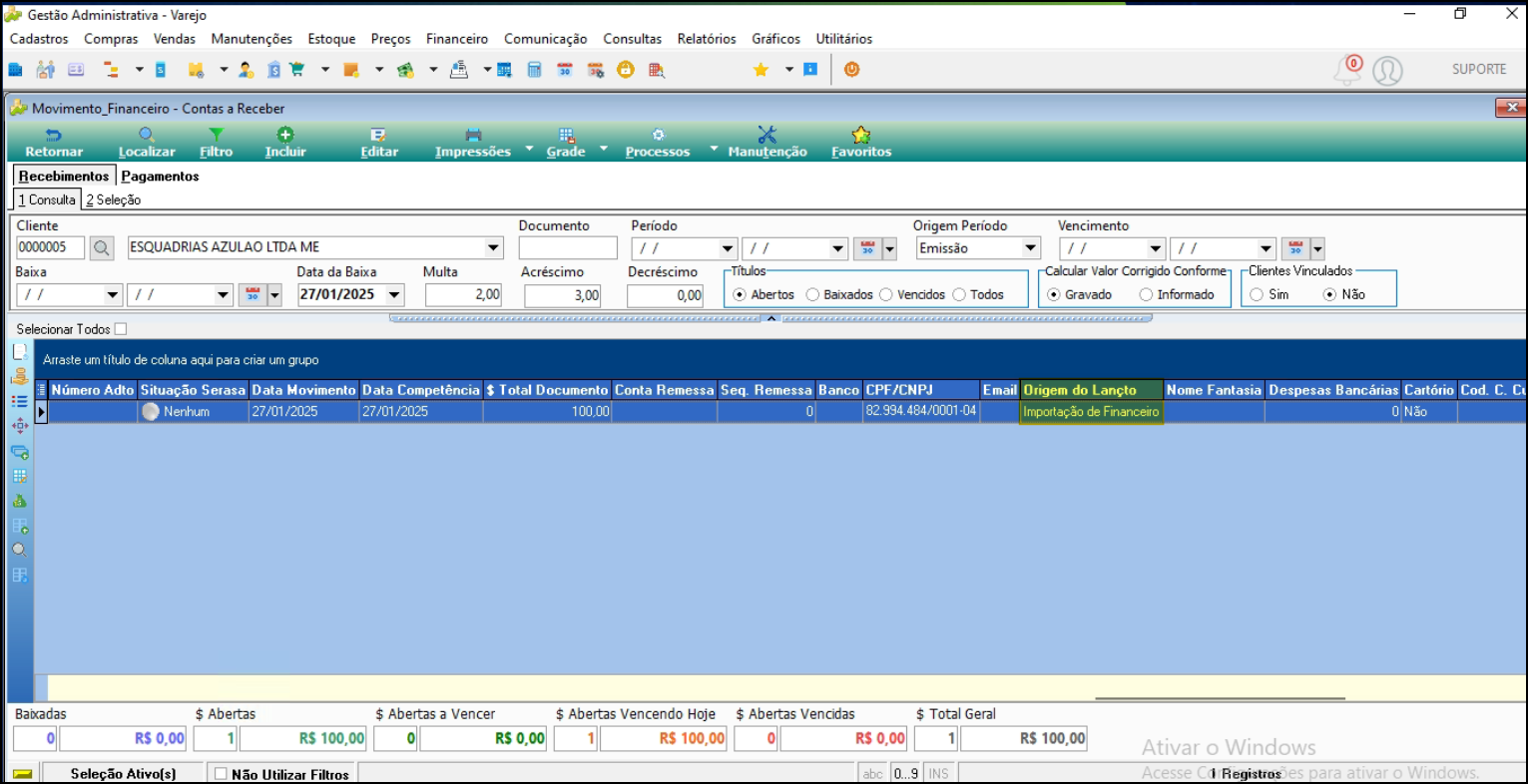
Task: Open the arrow beside Processos
Action: click(x=714, y=149)
